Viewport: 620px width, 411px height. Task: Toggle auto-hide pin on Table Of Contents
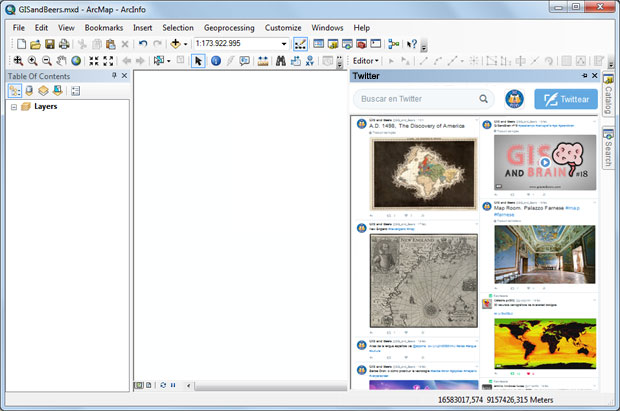[114, 75]
